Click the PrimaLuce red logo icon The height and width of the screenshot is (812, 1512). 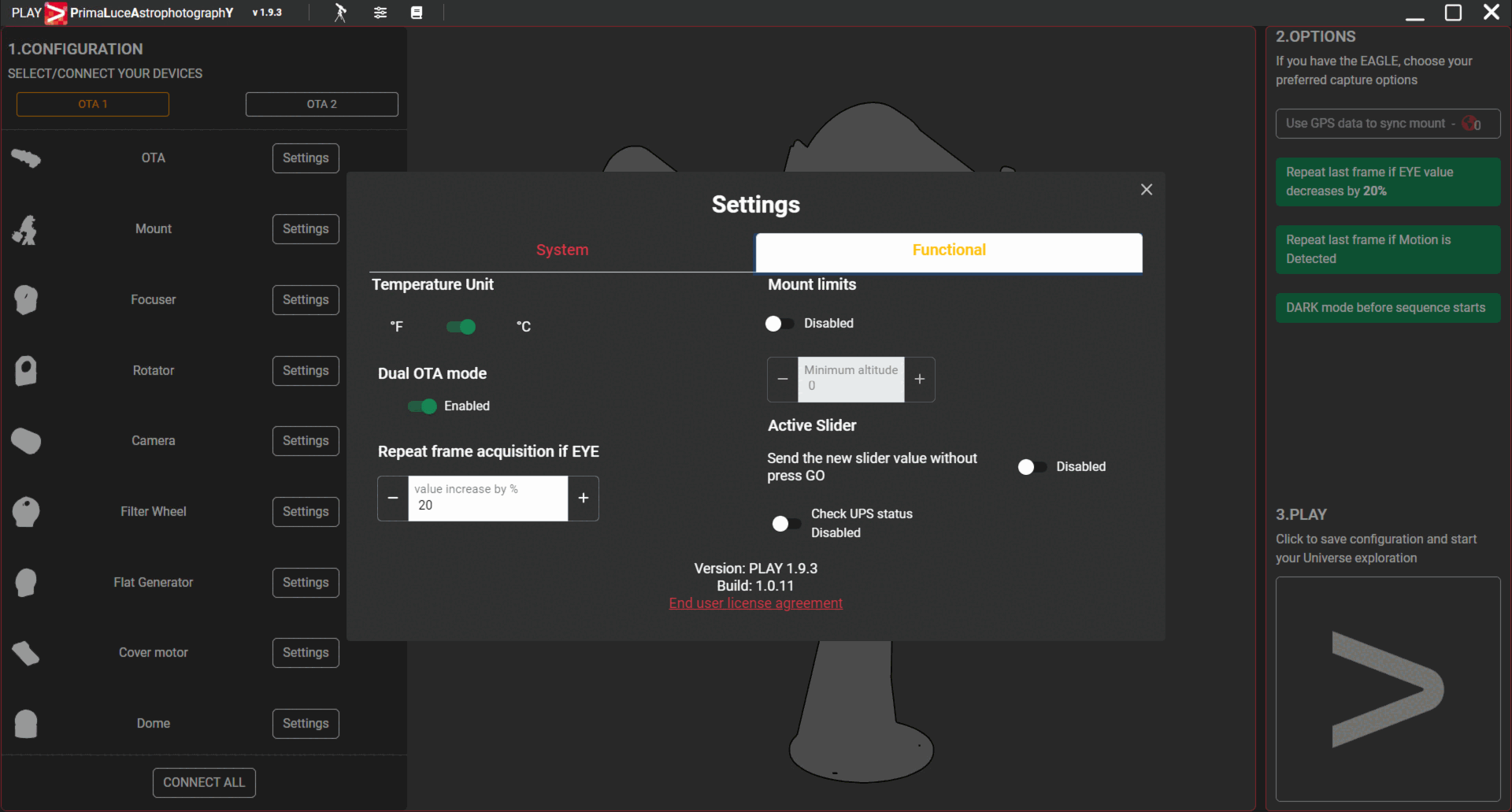(56, 13)
